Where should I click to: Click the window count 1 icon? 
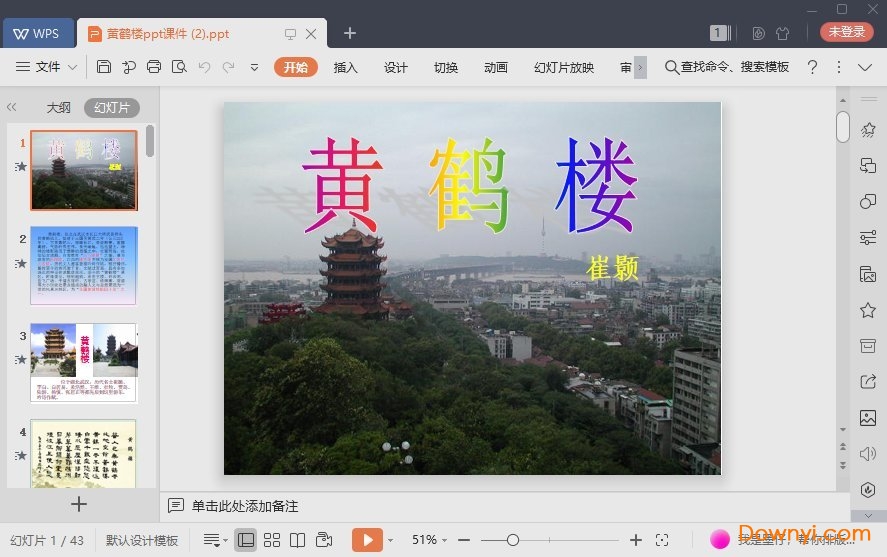(720, 33)
